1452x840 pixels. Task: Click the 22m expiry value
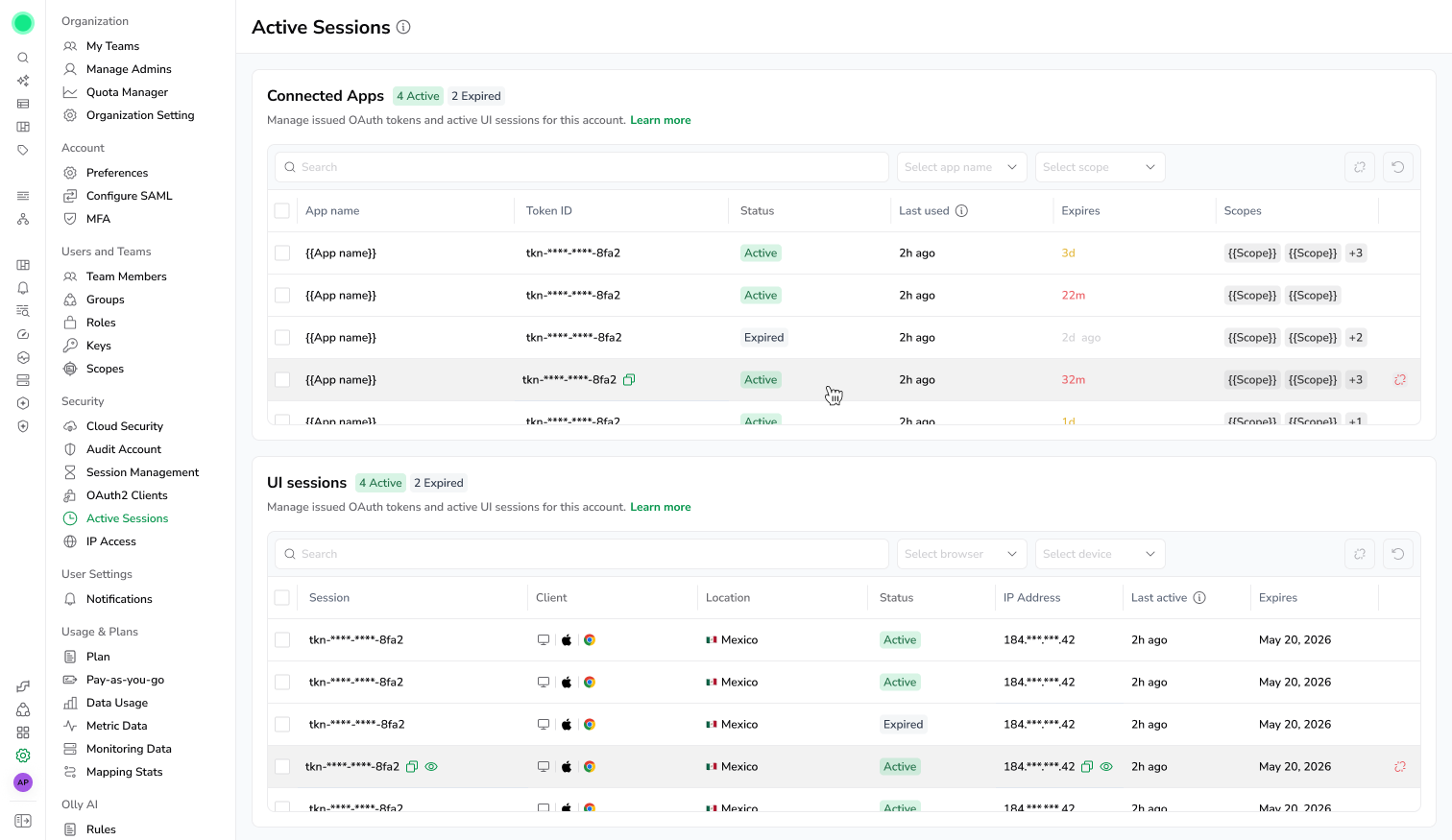1074,296
